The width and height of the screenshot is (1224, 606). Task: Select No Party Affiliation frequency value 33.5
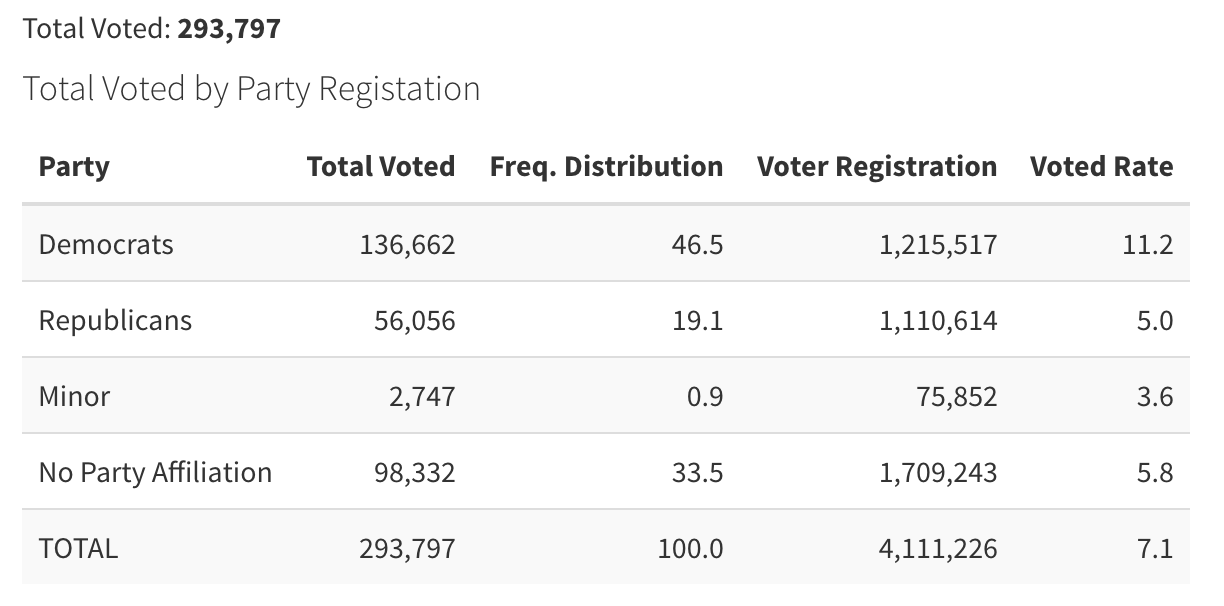700,472
